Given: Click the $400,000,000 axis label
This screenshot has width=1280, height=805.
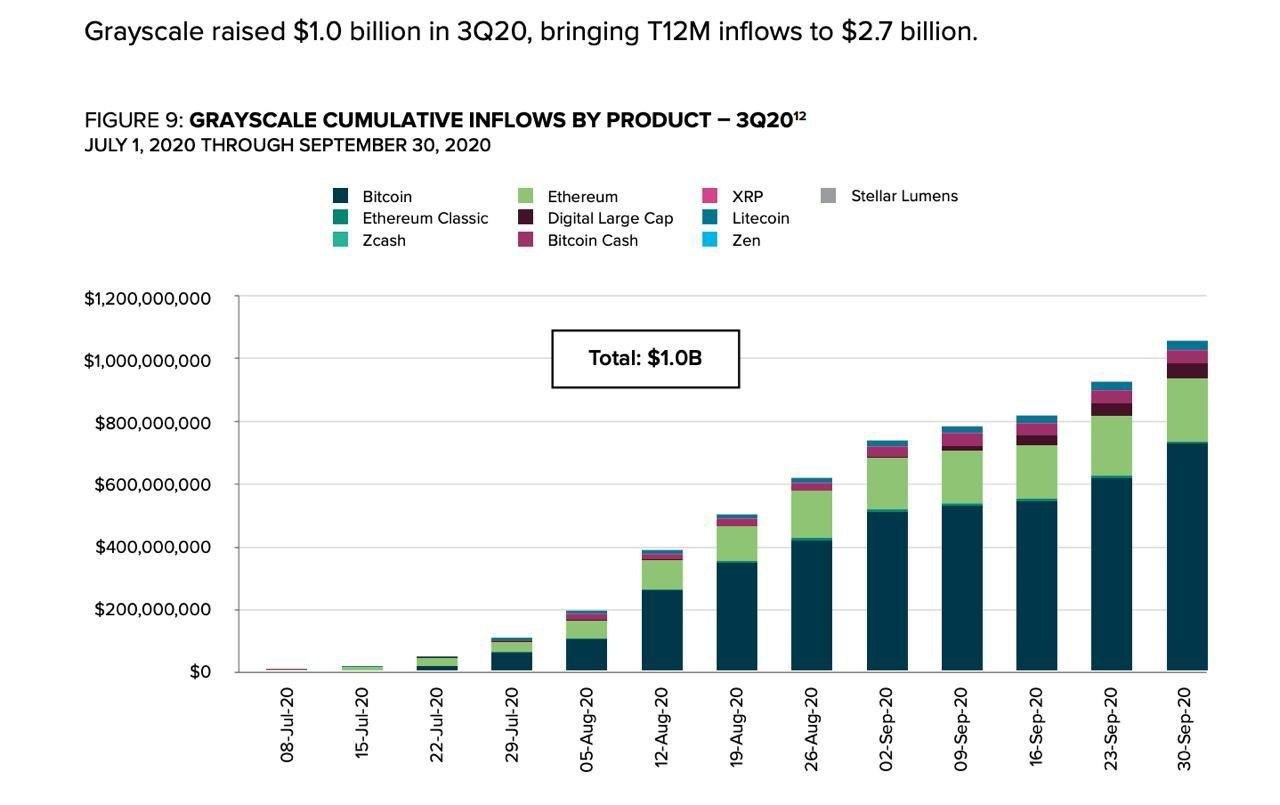Looking at the screenshot, I should point(153,547).
